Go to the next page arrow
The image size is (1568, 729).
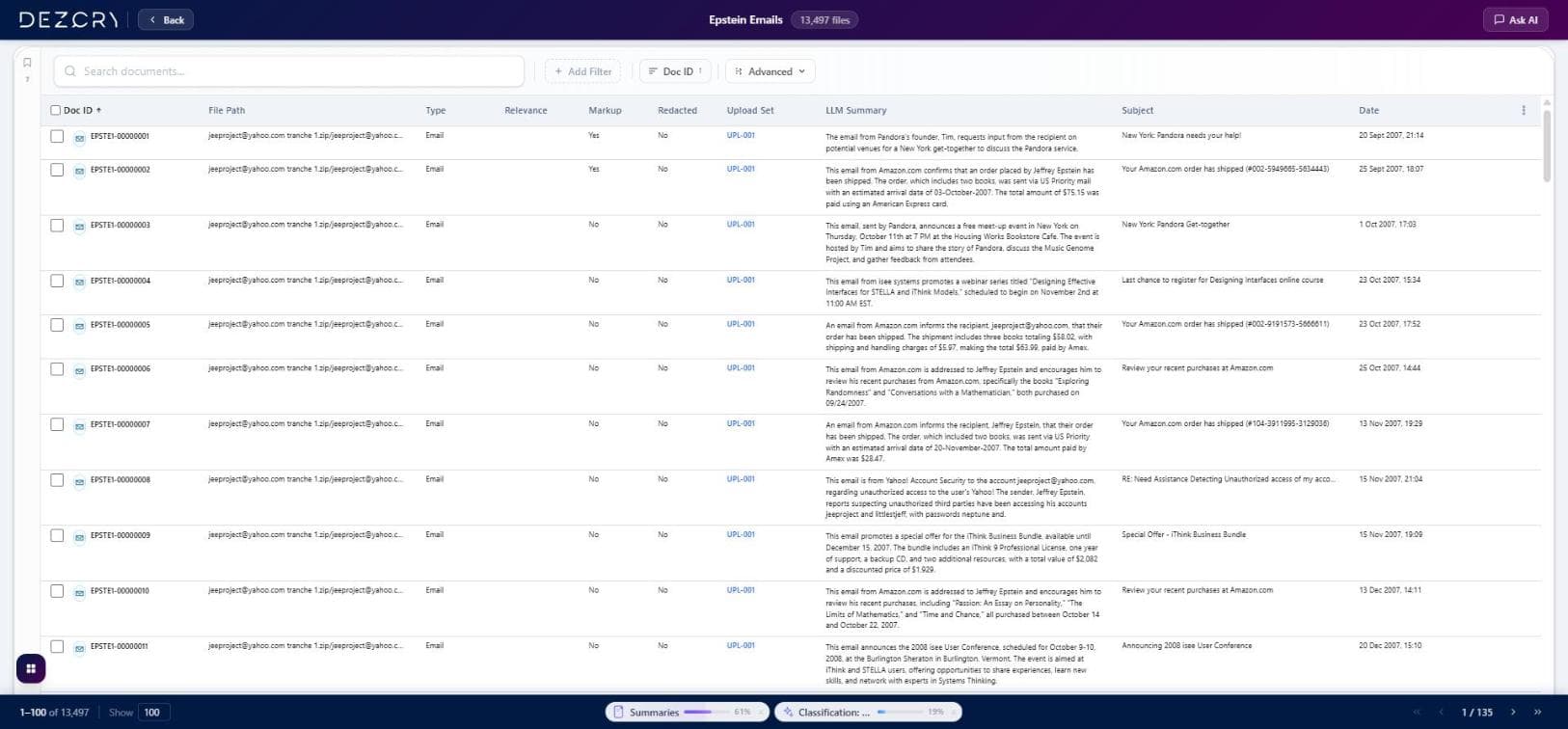click(1513, 712)
